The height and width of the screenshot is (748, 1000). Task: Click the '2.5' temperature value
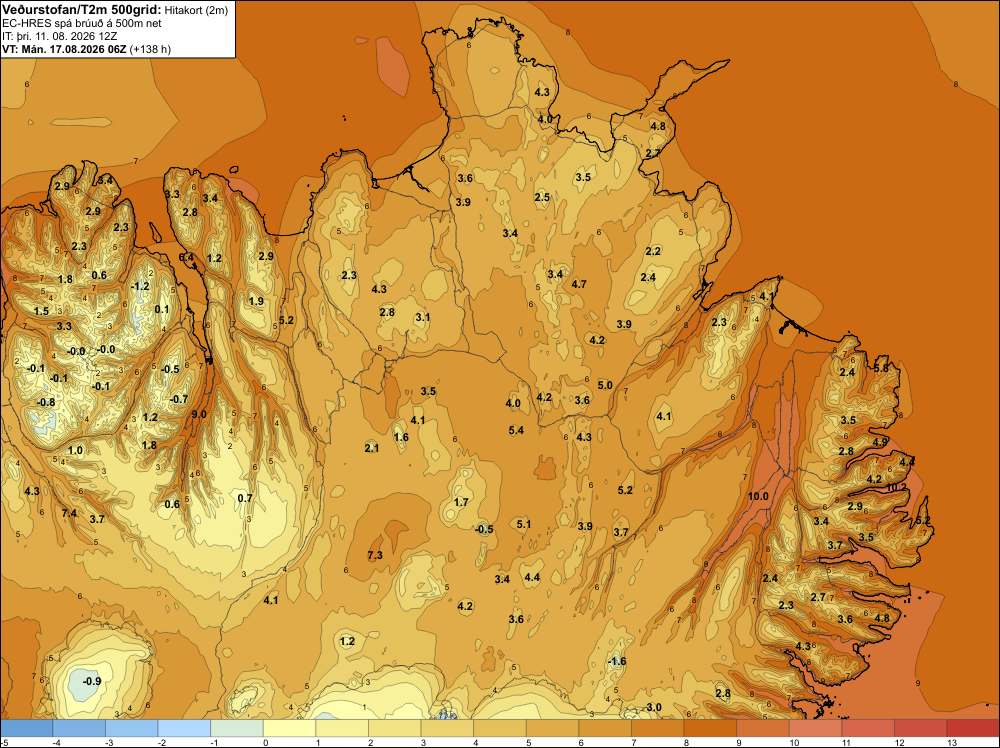542,198
